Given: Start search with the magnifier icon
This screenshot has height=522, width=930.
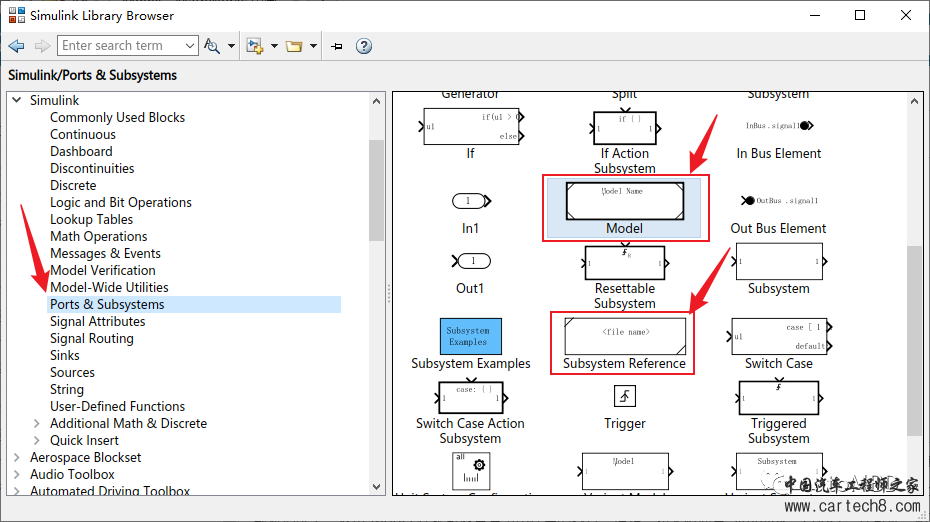Looking at the screenshot, I should (x=212, y=46).
